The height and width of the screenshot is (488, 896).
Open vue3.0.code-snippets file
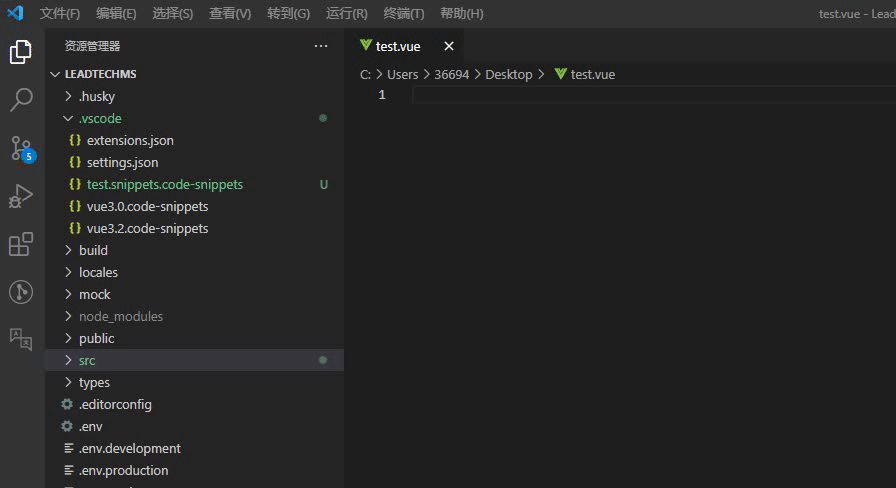[194, 206]
